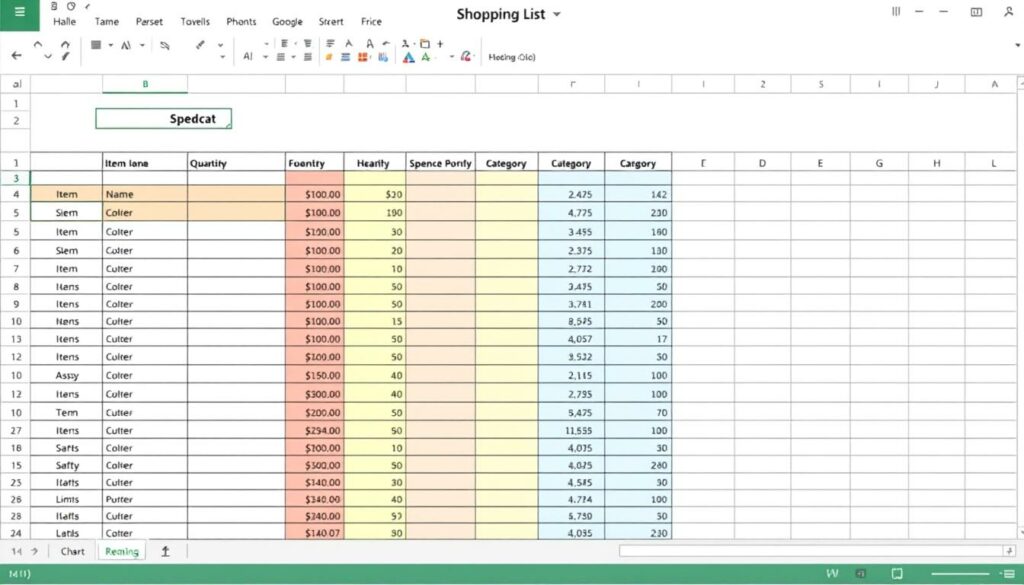
Task: Open the Tovells menu
Action: (x=195, y=22)
